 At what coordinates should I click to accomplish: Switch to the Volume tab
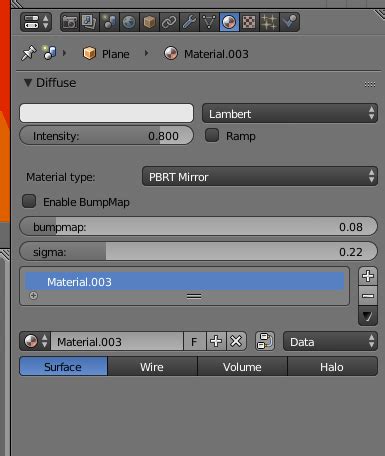[x=242, y=366]
